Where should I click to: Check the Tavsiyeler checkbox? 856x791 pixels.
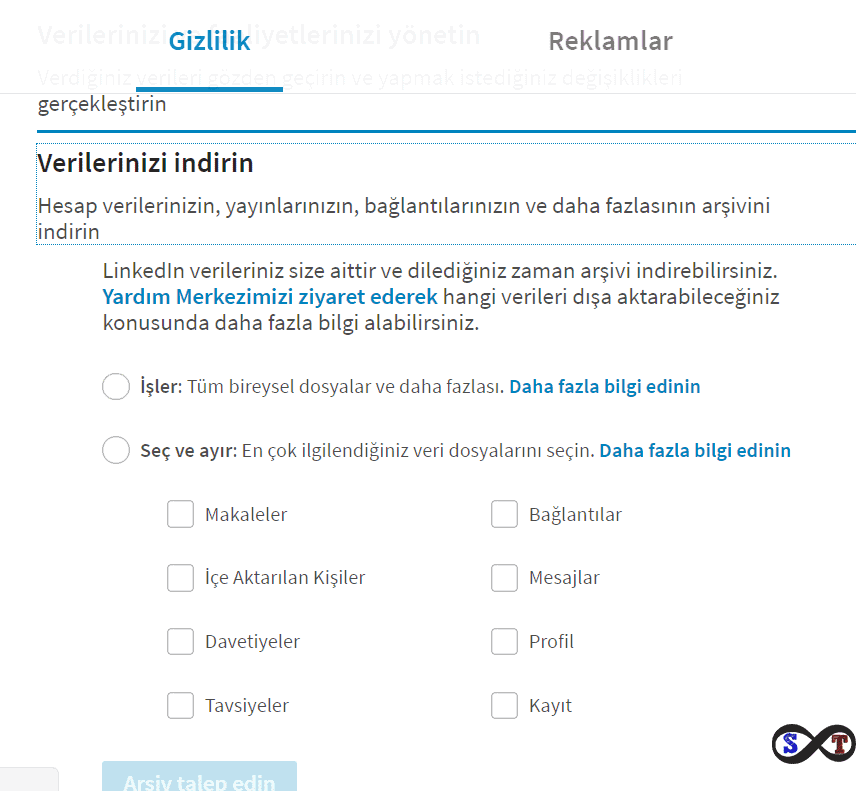coord(180,705)
